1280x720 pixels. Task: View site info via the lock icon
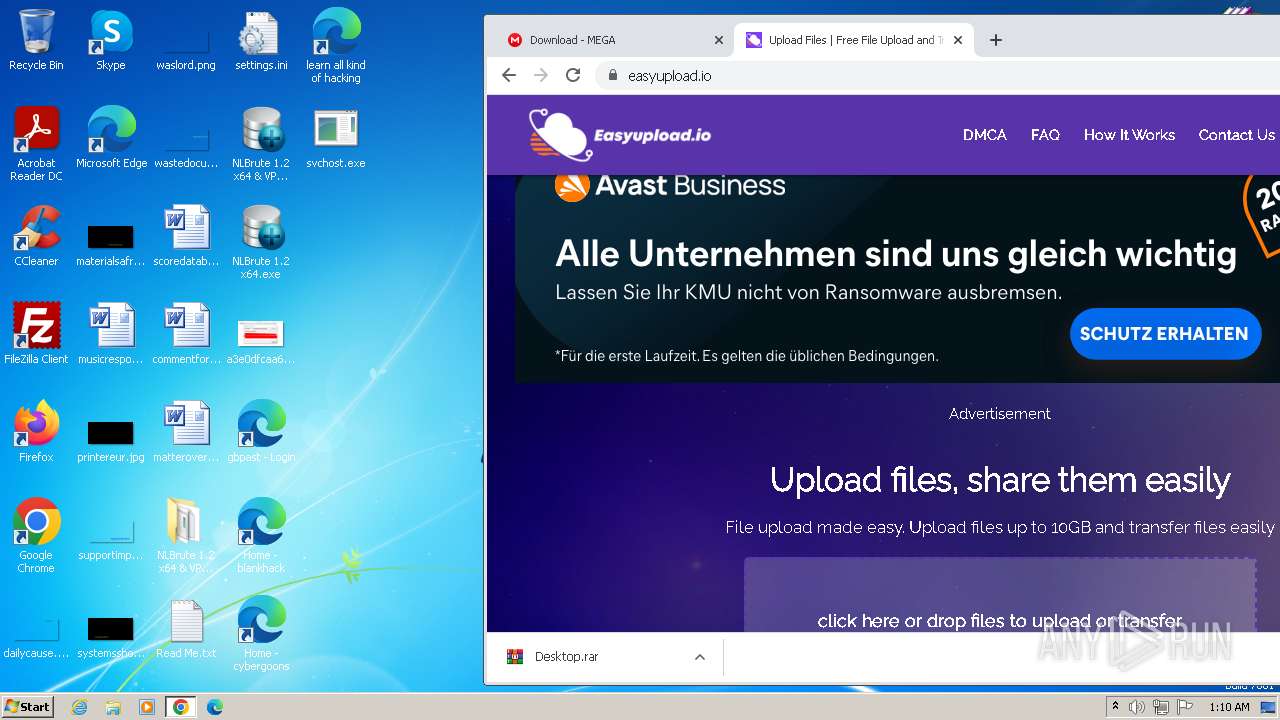point(613,75)
